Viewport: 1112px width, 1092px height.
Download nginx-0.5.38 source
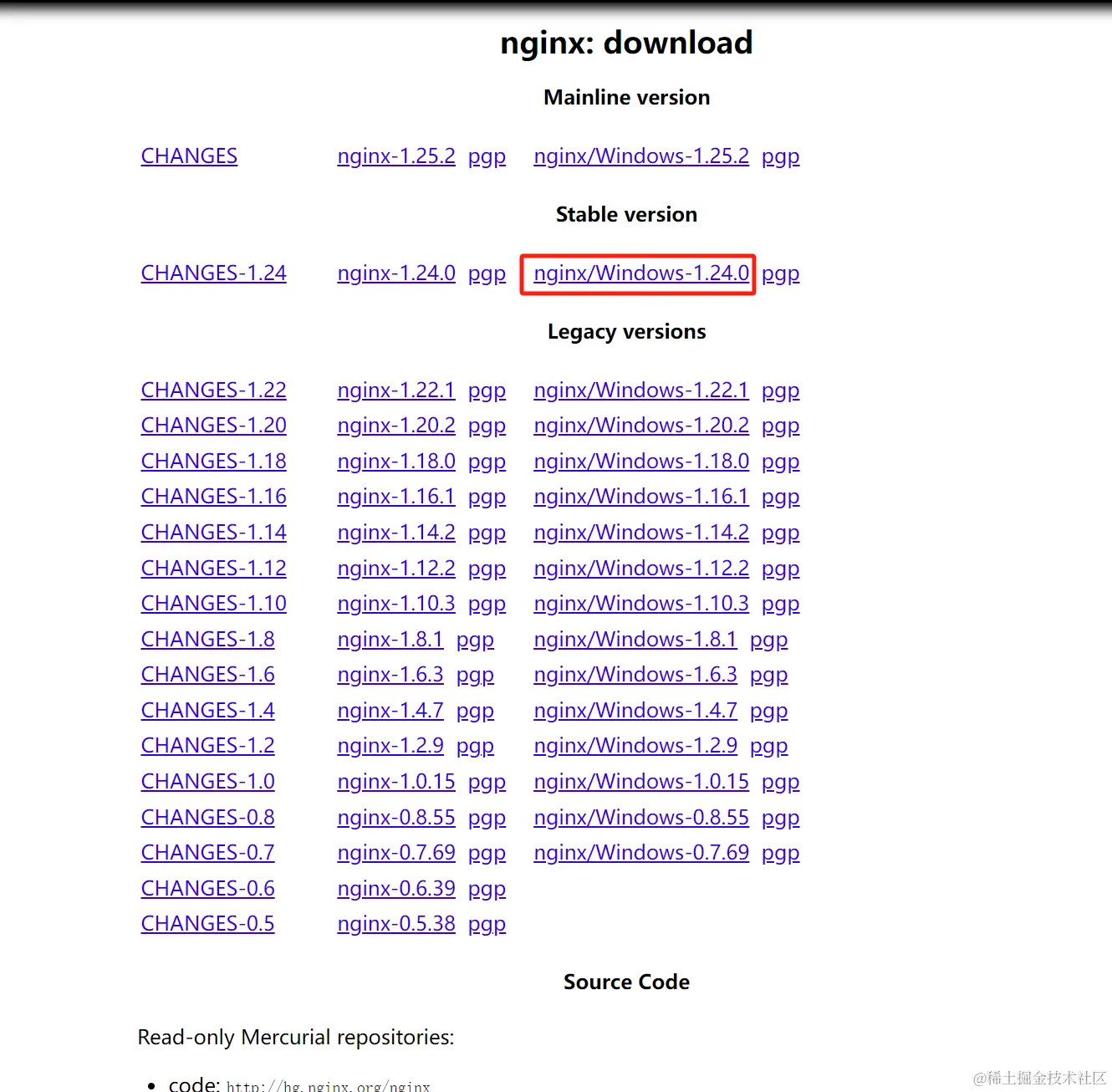pos(396,924)
